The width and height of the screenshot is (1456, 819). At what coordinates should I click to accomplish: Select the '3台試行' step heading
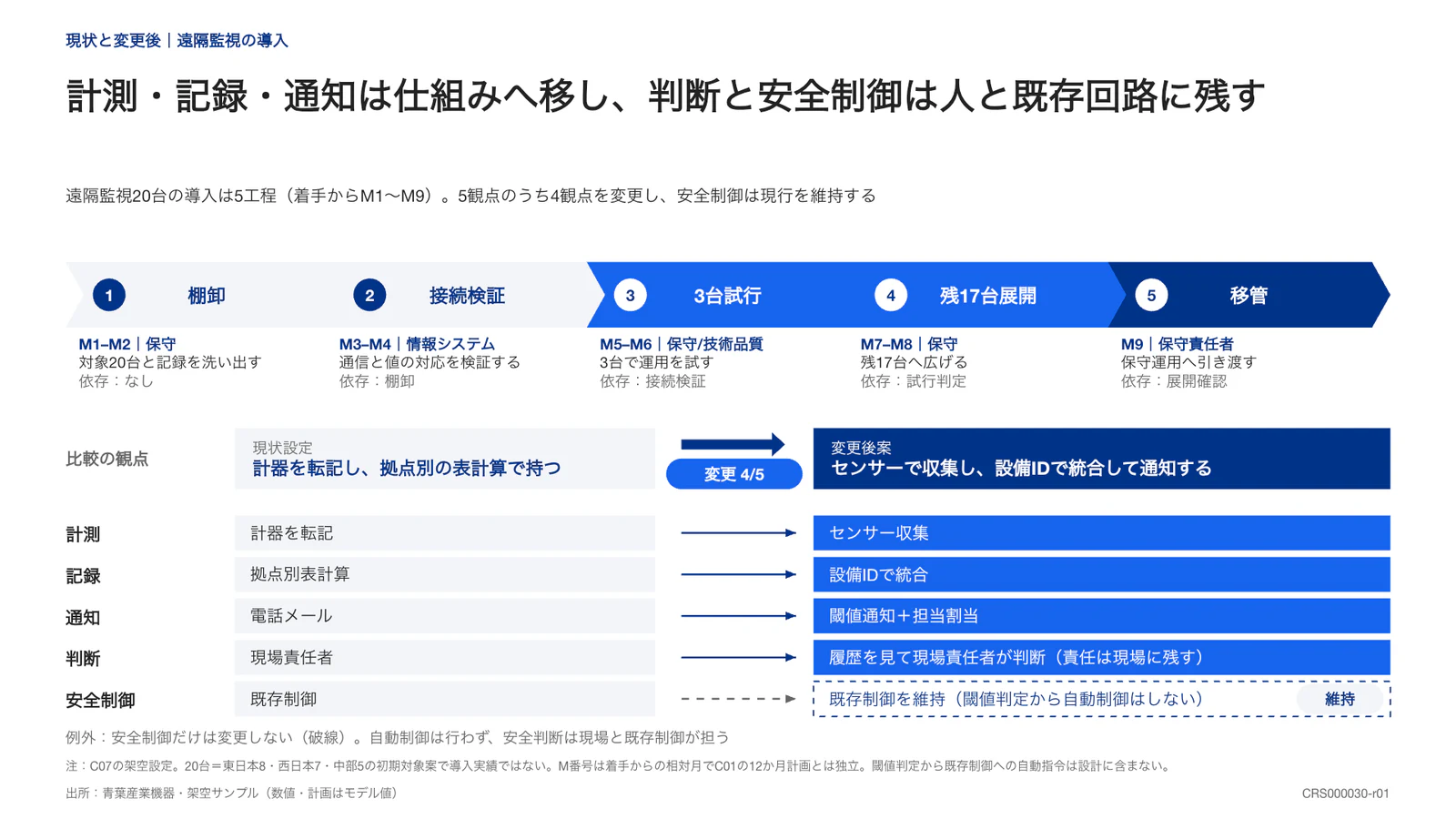coord(727,295)
